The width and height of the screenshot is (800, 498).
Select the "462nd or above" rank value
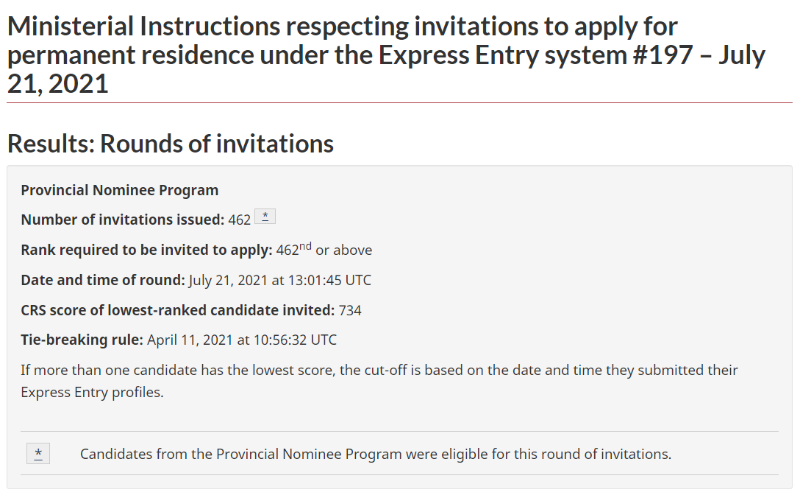click(x=324, y=249)
